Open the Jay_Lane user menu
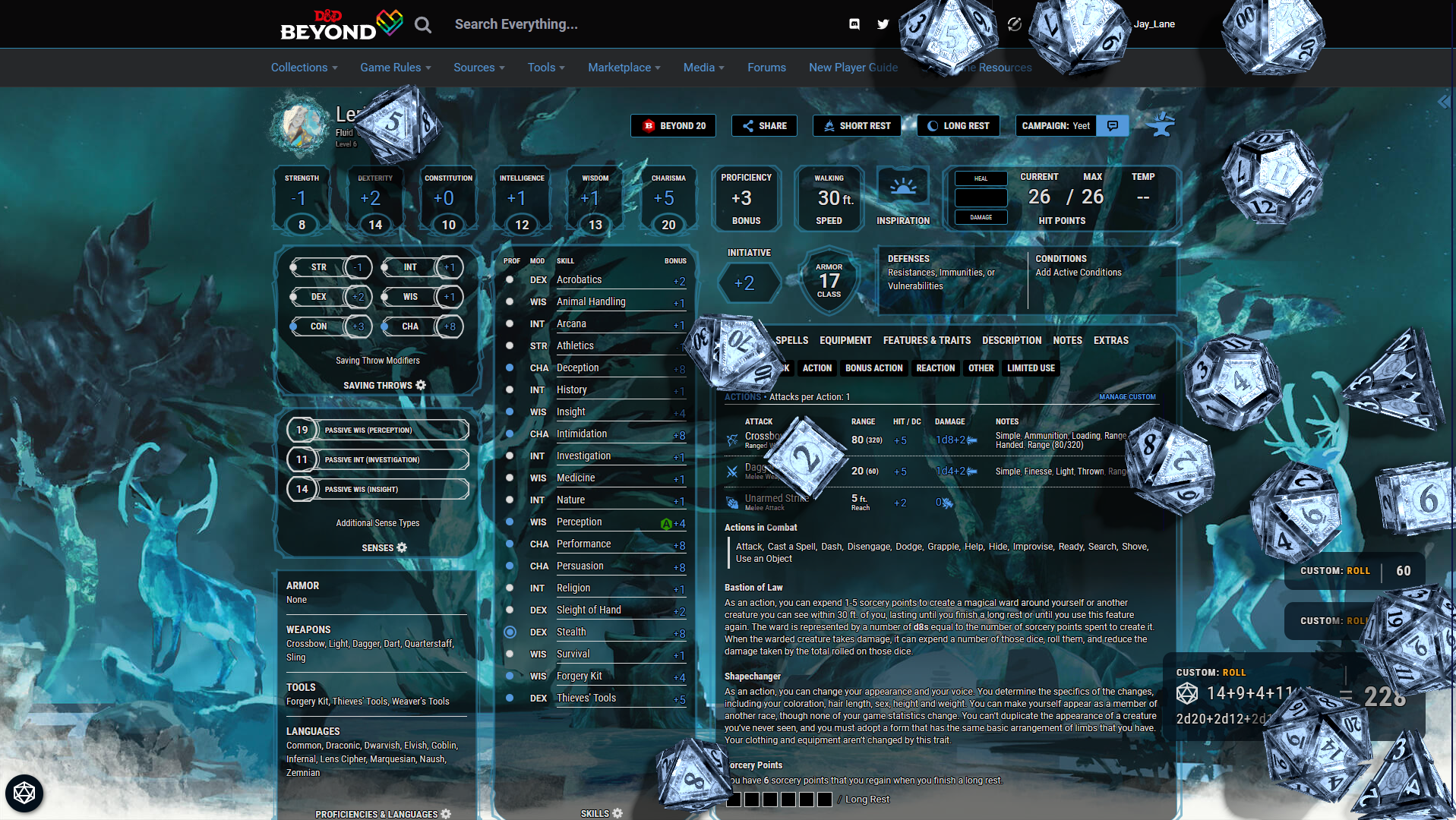Screen dimensions: 1456x820 (x=1154, y=24)
